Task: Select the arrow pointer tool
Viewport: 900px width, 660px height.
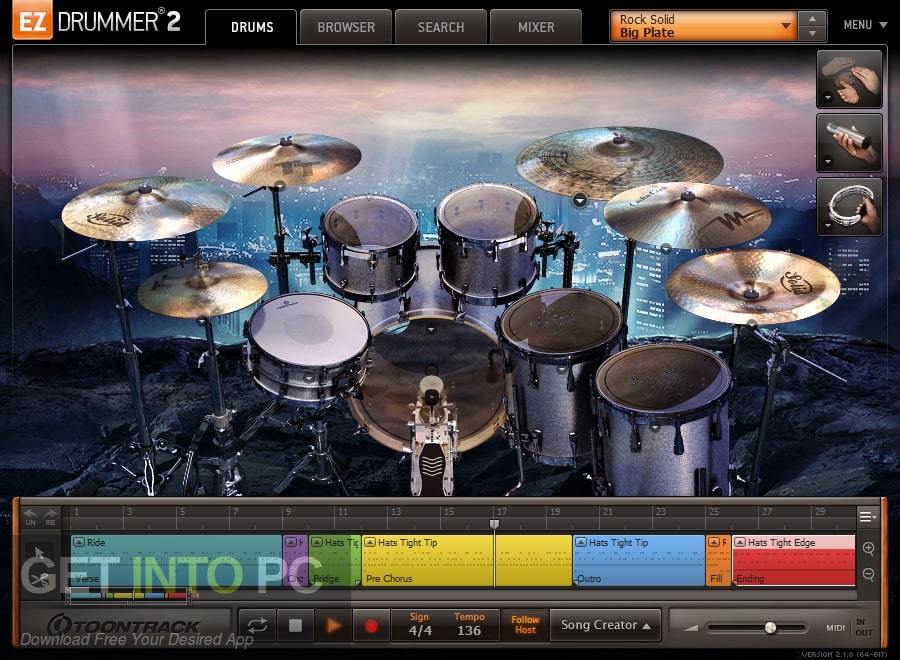Action: 38,554
